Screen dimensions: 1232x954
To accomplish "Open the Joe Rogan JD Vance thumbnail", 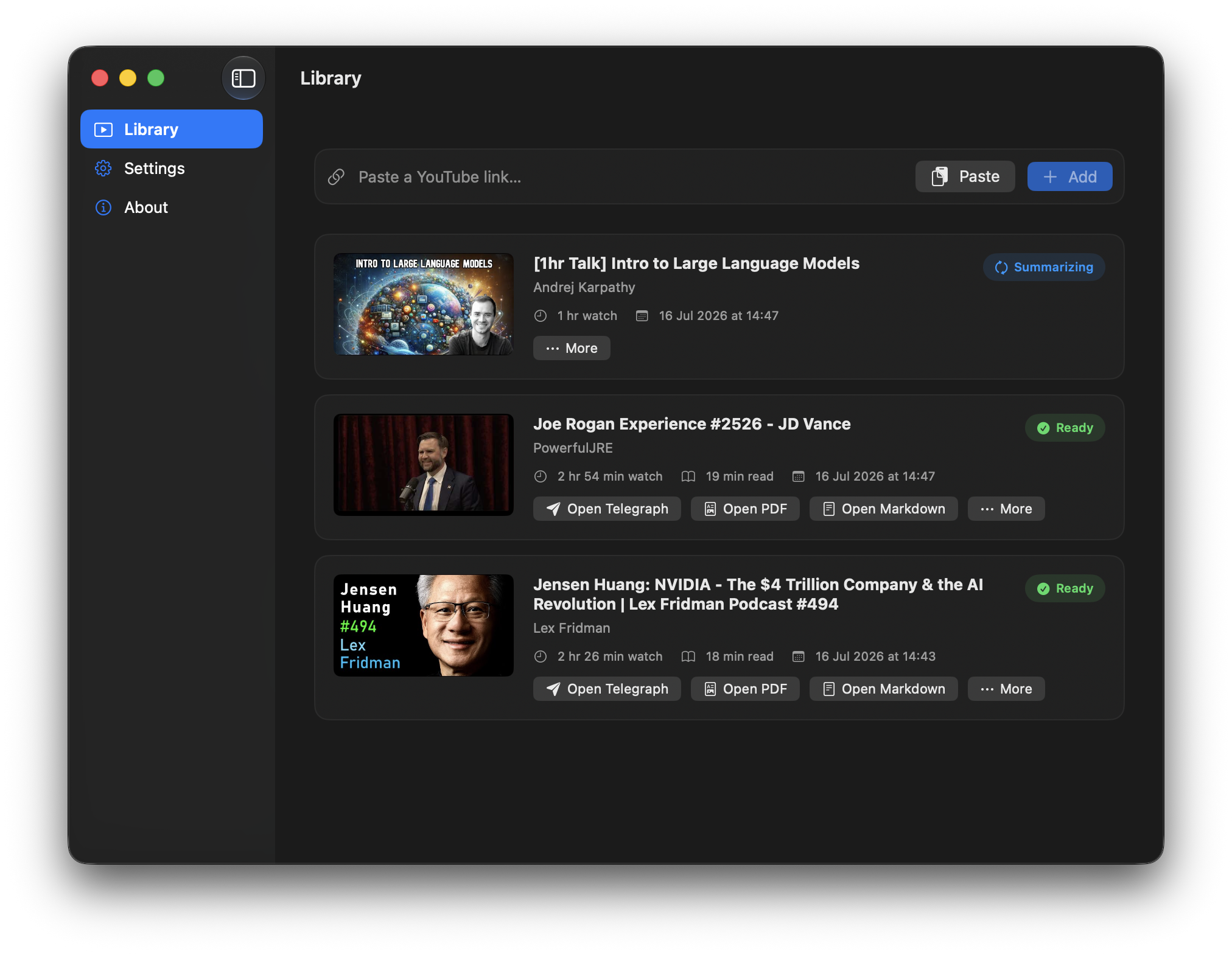I will (424, 465).
